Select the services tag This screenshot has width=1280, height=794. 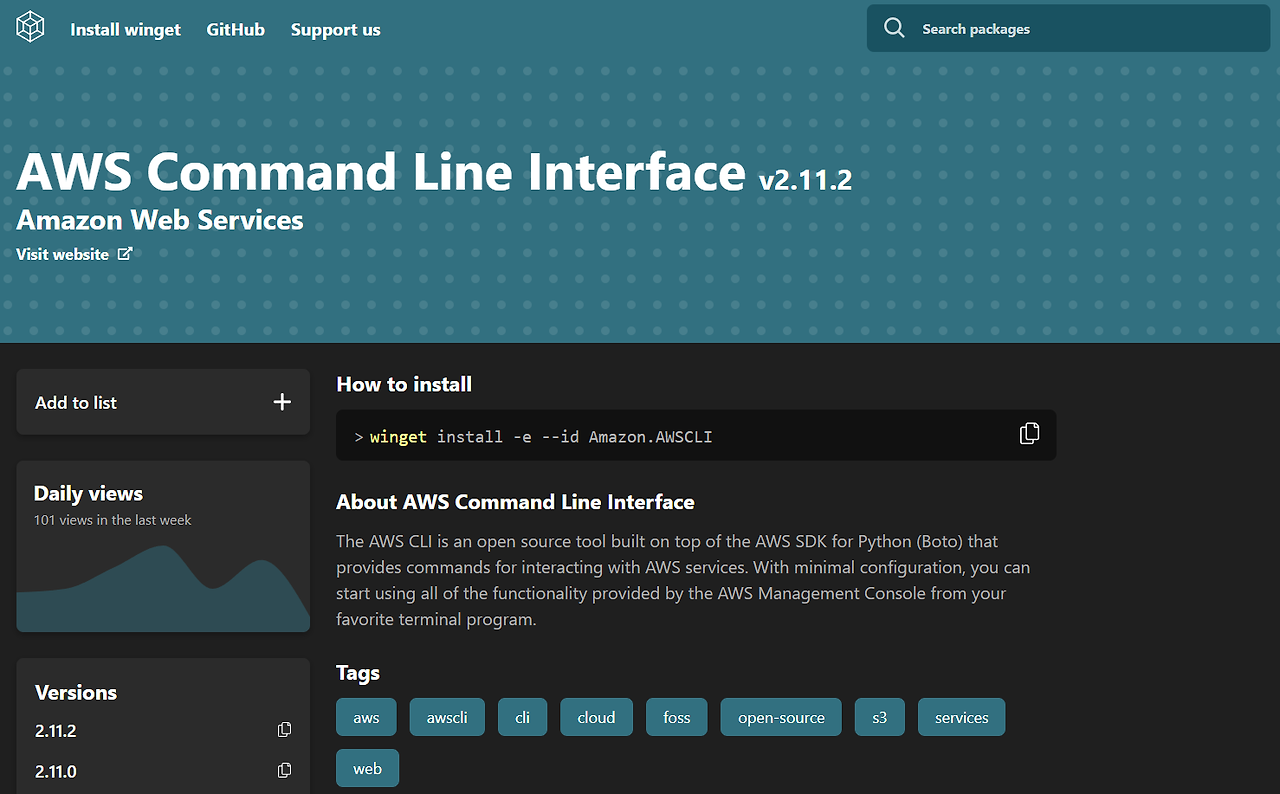[962, 717]
